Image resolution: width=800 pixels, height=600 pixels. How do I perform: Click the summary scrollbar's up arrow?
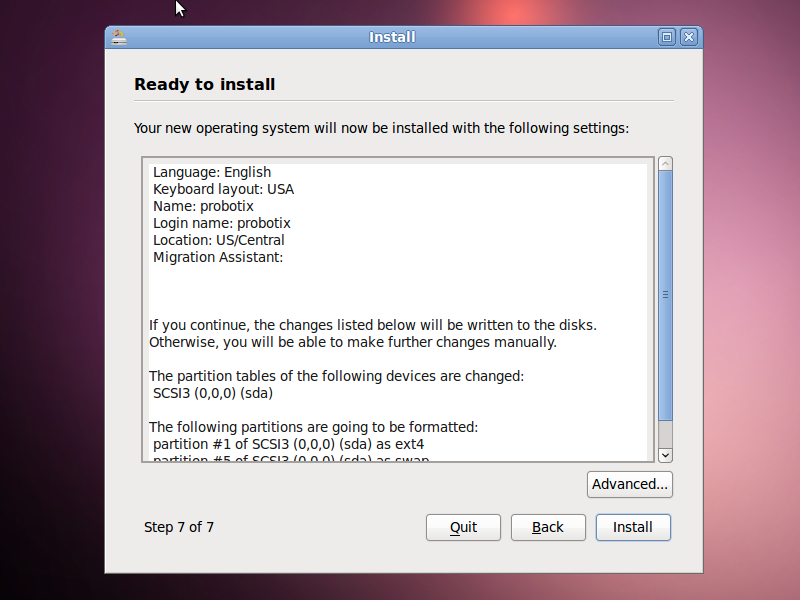(x=666, y=164)
